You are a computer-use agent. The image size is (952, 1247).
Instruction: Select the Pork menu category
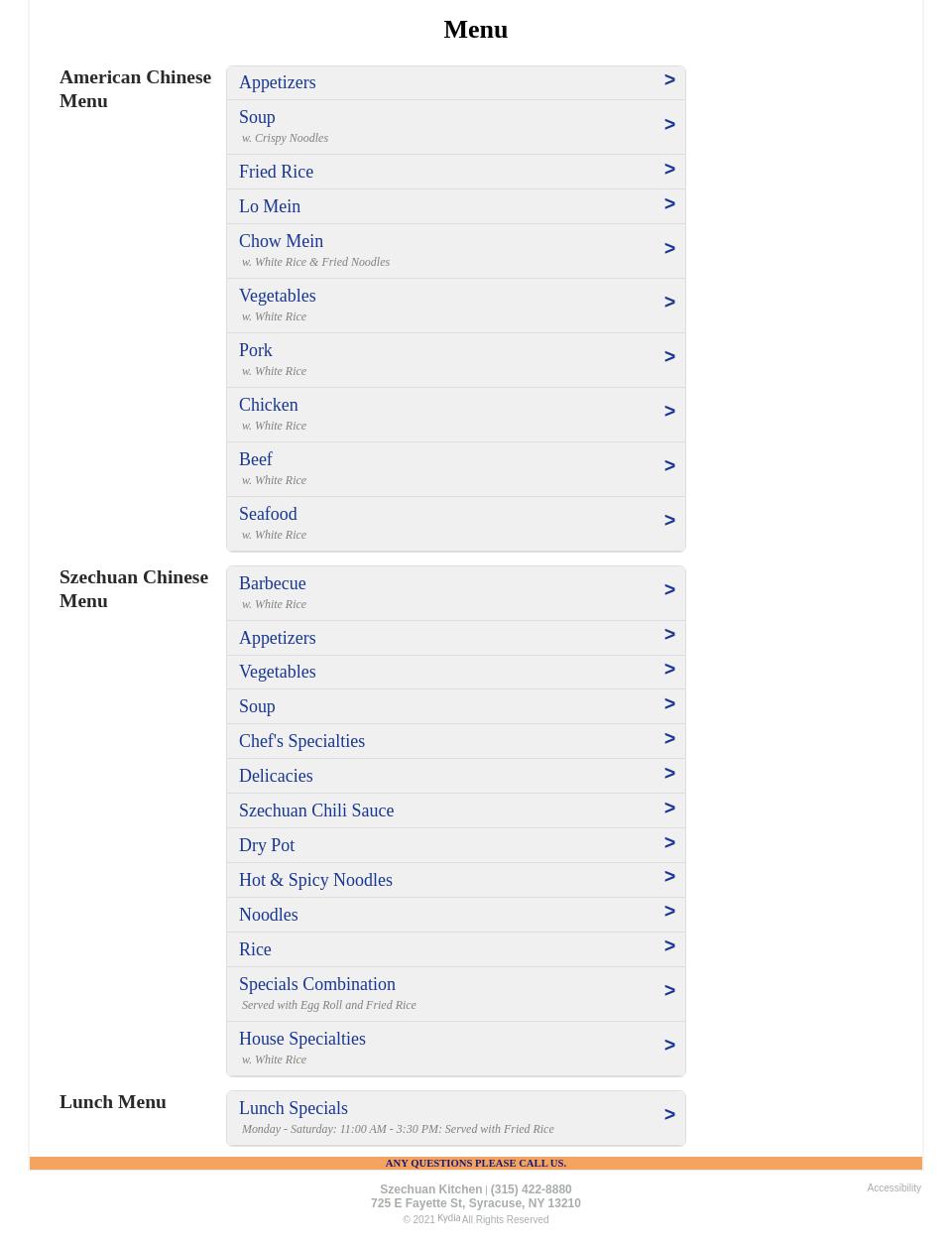(256, 350)
